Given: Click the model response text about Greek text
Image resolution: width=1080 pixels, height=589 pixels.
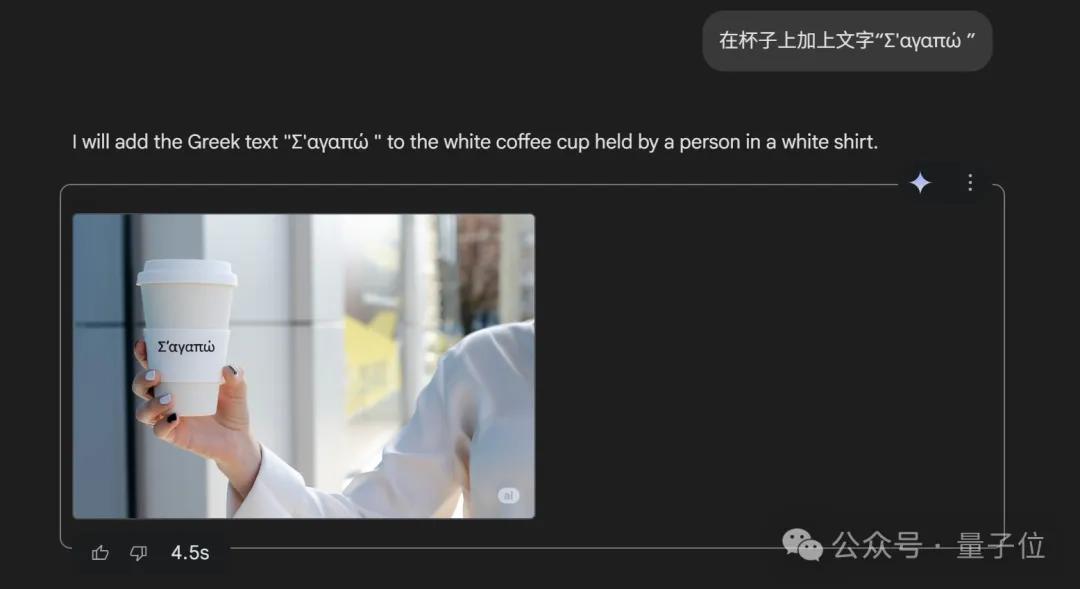Looking at the screenshot, I should (x=475, y=142).
